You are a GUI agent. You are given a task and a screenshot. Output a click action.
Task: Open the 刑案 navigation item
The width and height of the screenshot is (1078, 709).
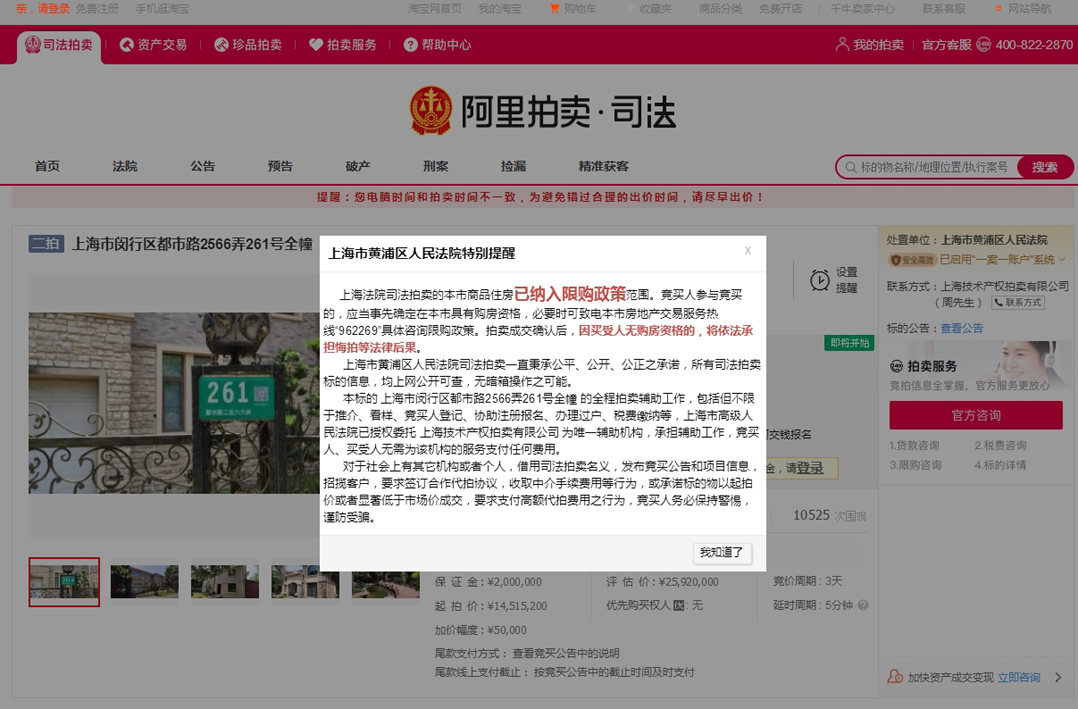(436, 166)
